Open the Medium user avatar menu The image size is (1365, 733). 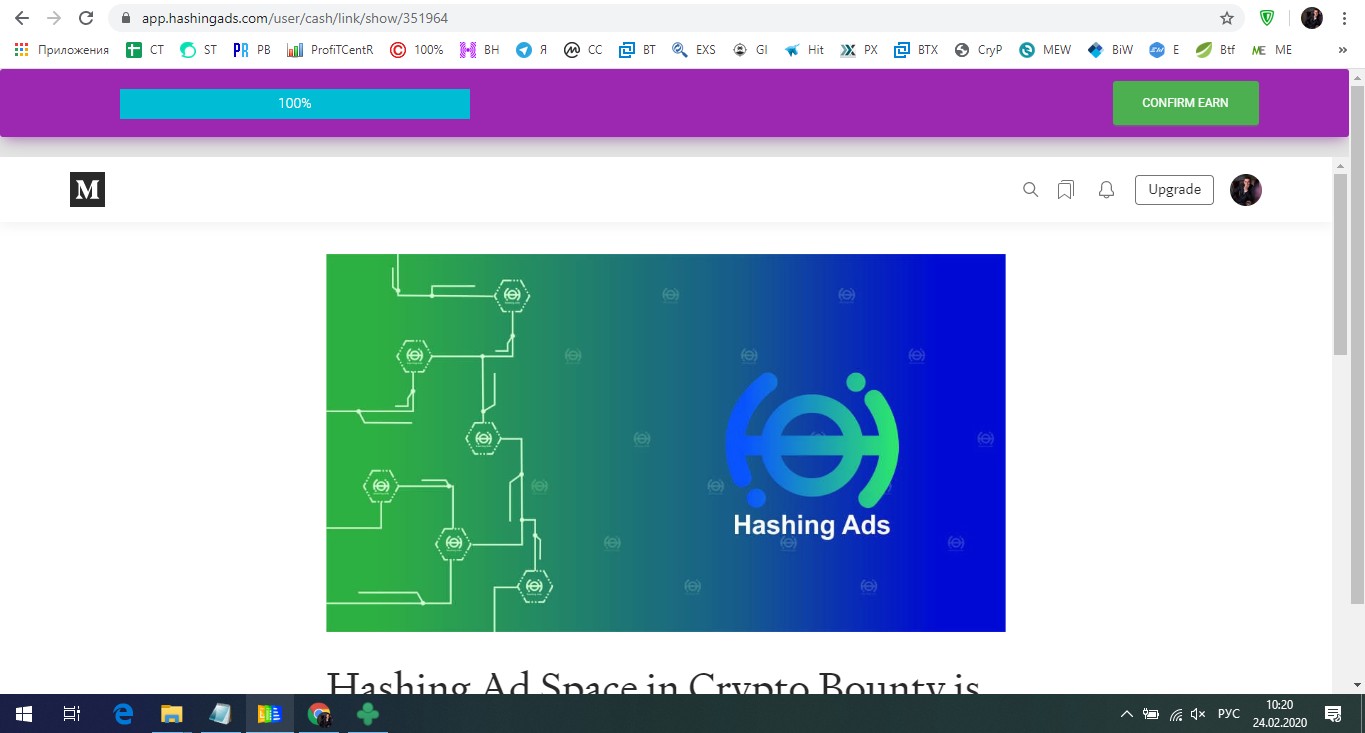click(1246, 190)
